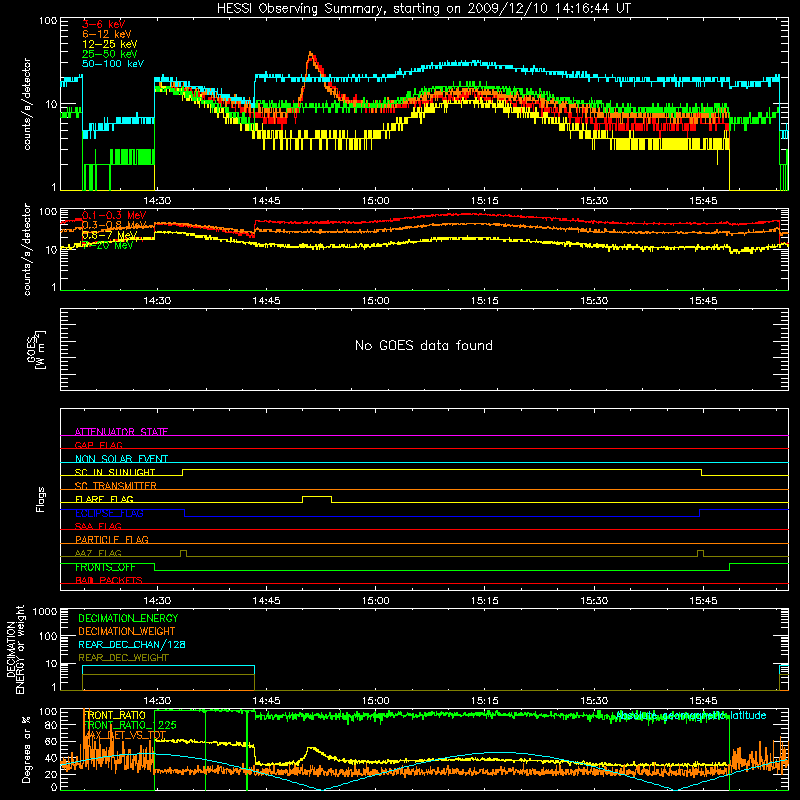Click the GOES W m-2 axis title

(x=36, y=349)
